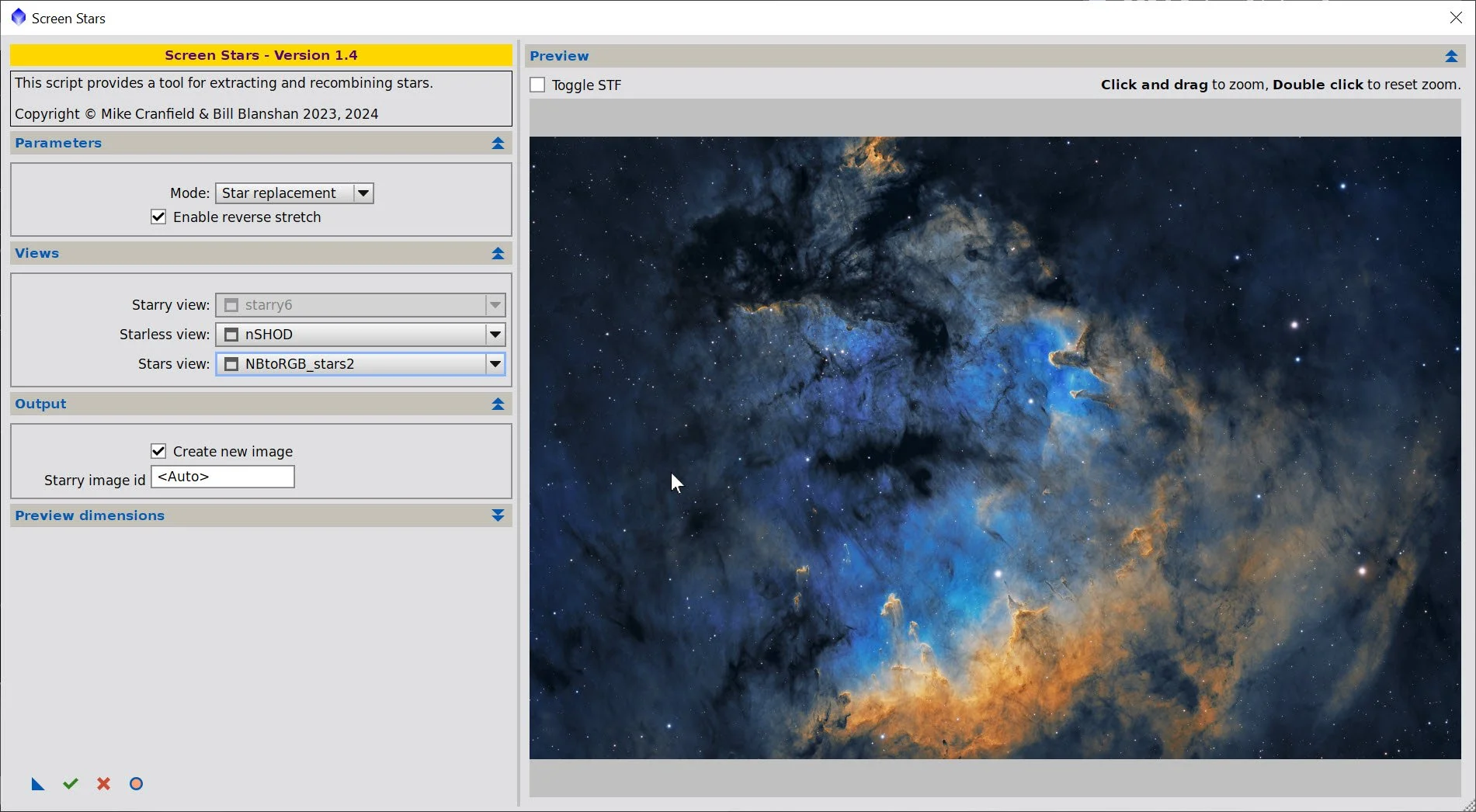Click the red X cancel icon
Screen dimensions: 1476x812
(x=103, y=784)
